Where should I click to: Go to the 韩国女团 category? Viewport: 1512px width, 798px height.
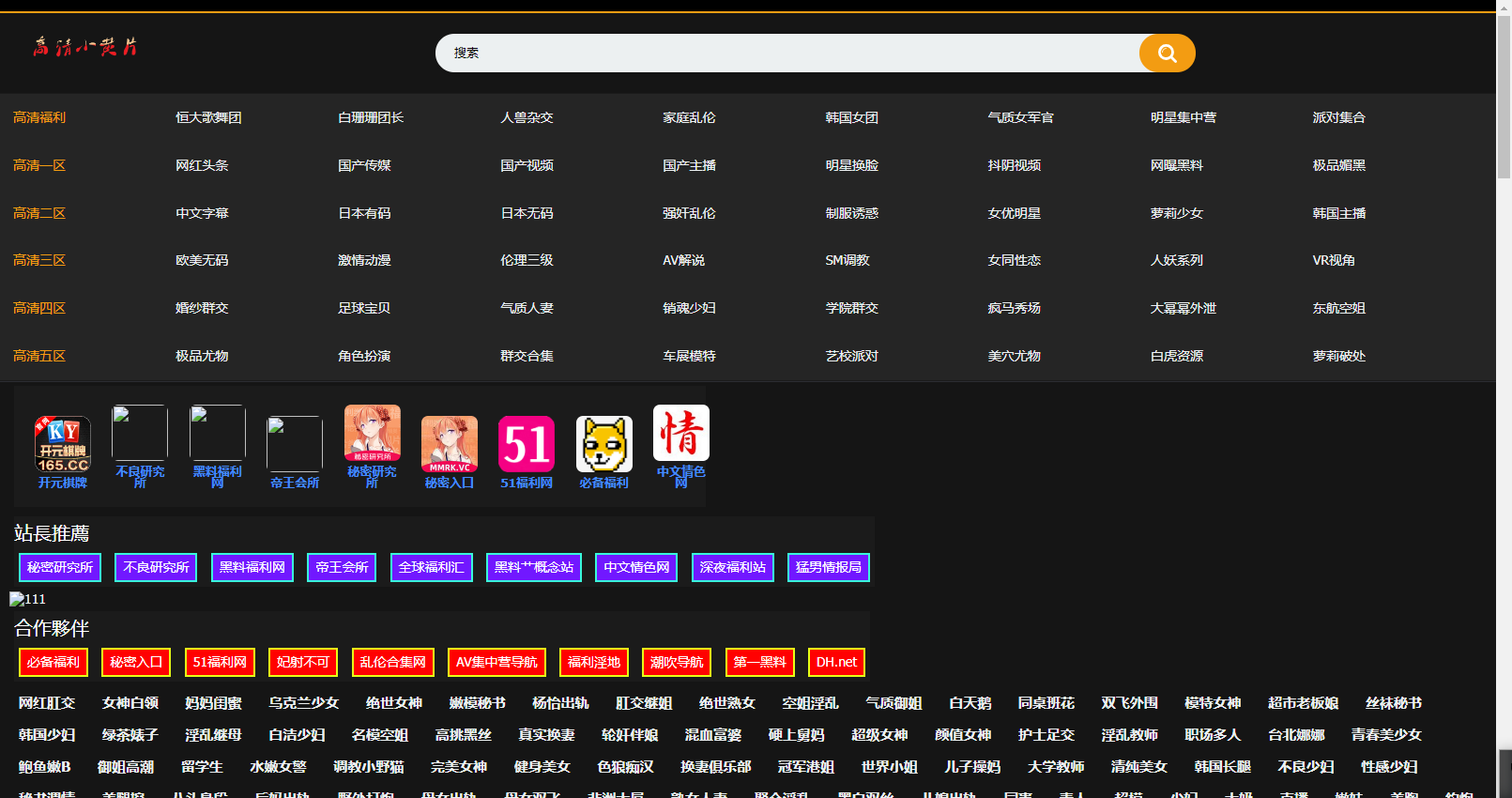[851, 117]
